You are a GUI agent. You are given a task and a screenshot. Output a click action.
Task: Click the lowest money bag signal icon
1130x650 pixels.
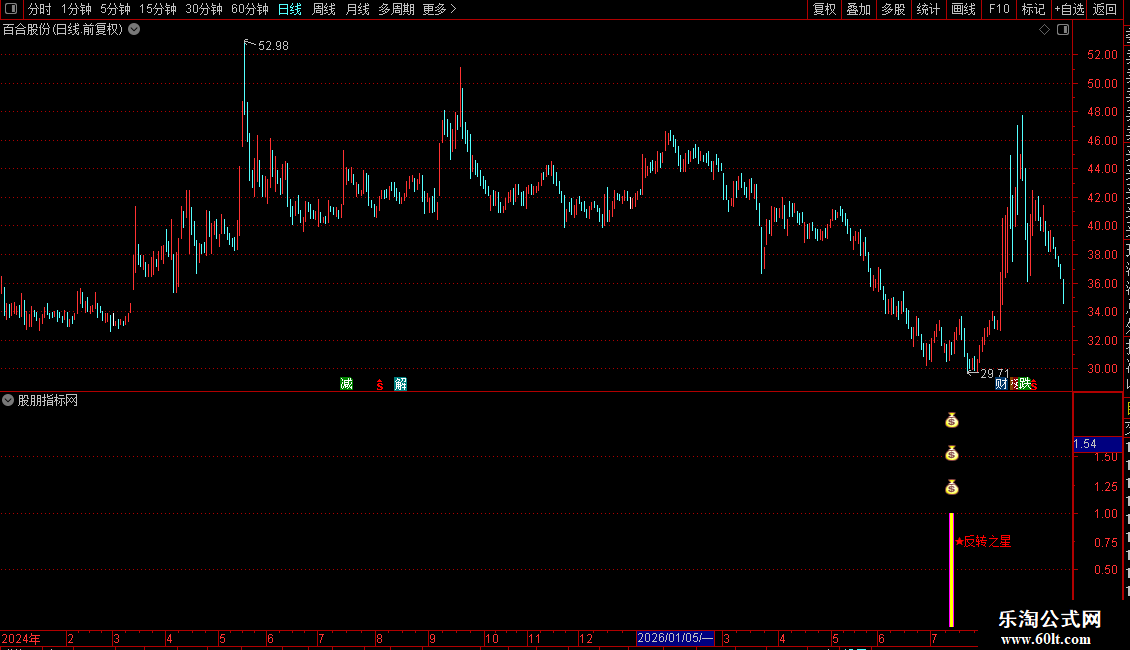952,488
